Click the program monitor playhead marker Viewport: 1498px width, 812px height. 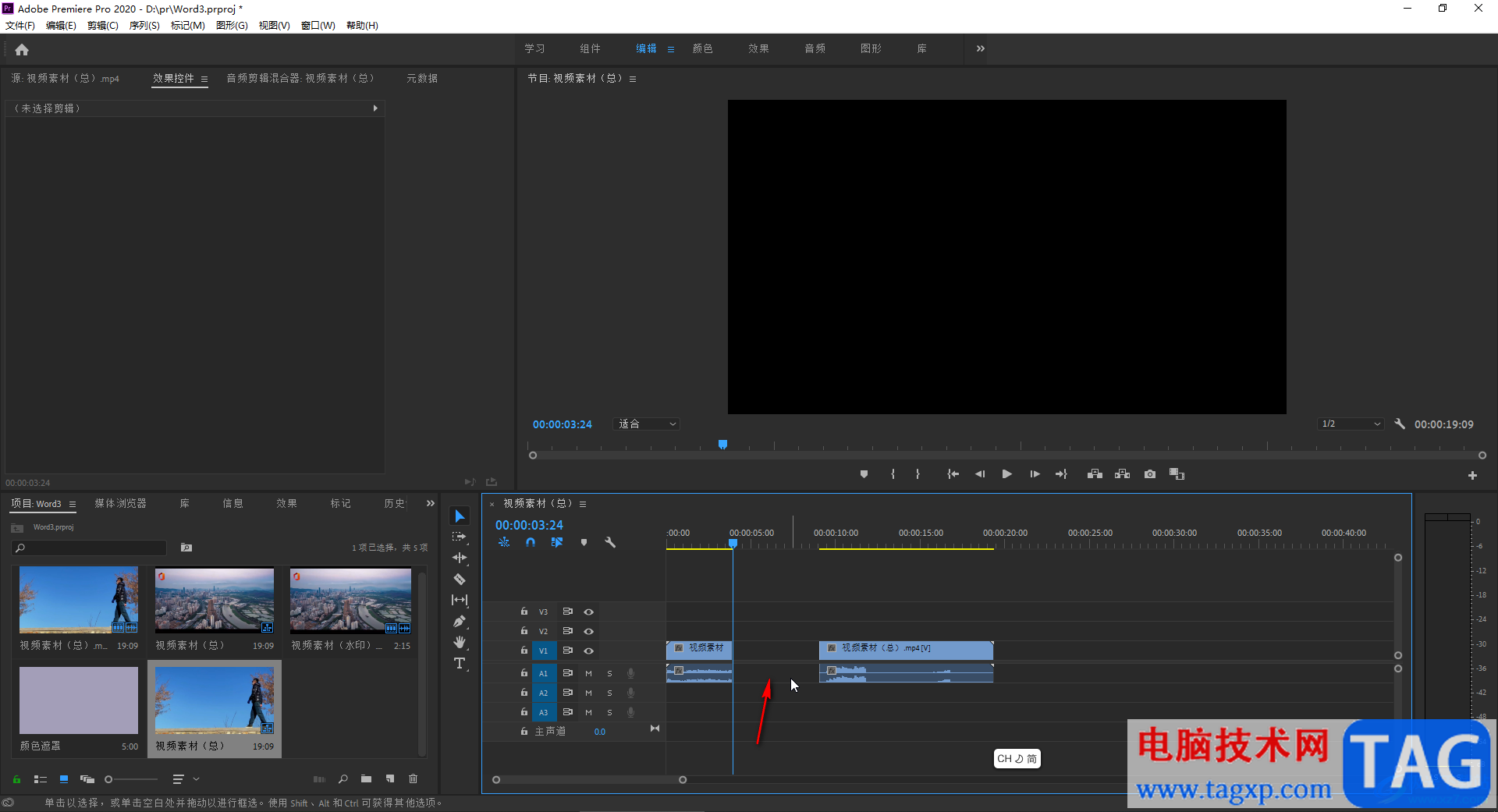(x=722, y=445)
